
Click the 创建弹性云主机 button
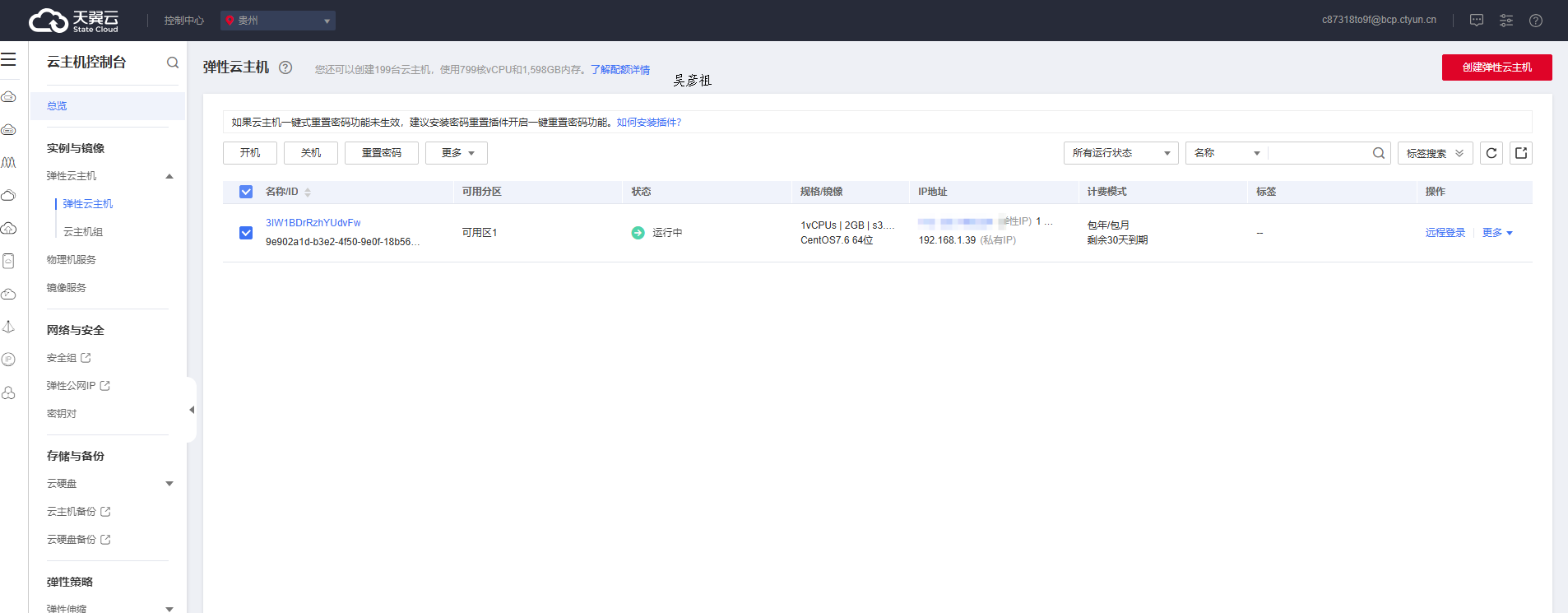1496,67
